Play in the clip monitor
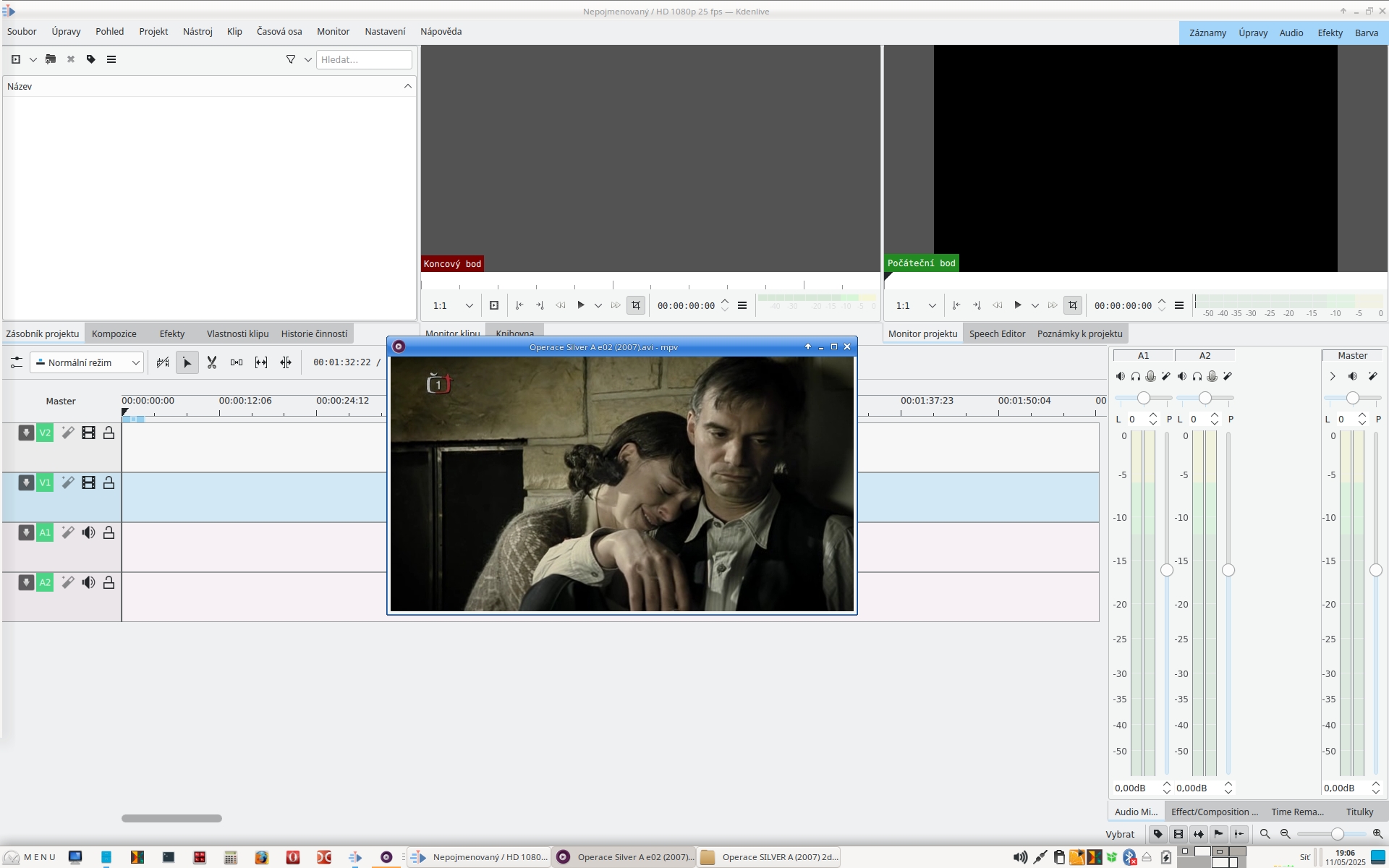The width and height of the screenshot is (1389, 868). 581,305
